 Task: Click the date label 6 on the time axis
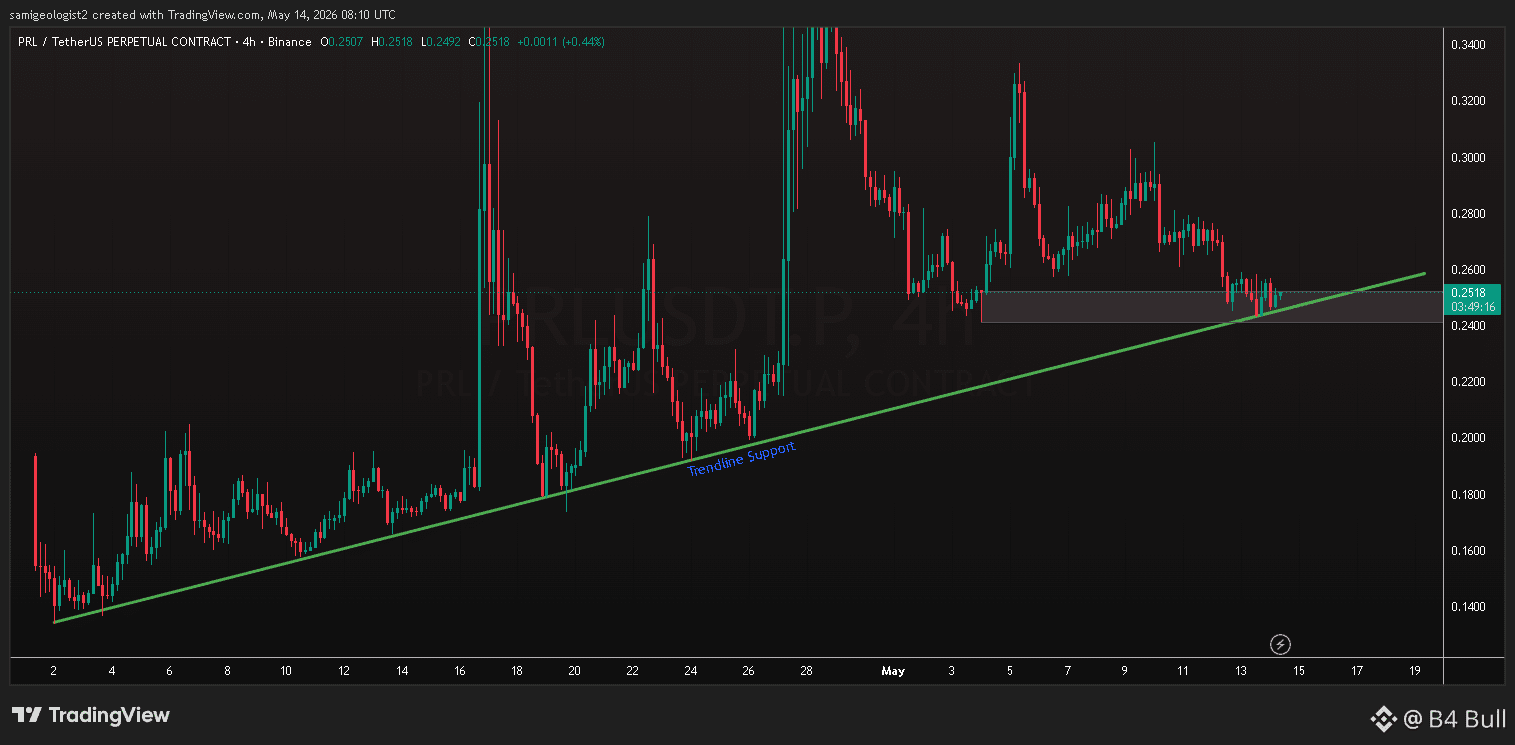pos(170,671)
